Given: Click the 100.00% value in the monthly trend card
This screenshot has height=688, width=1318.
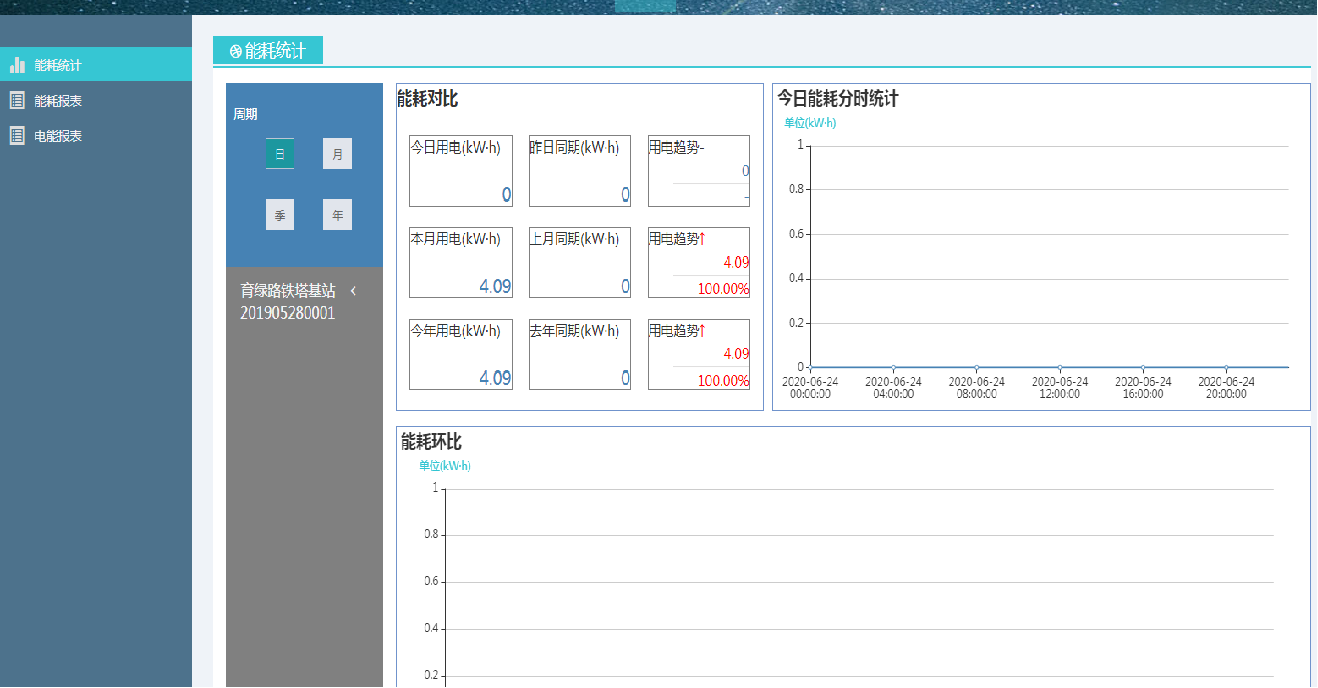Looking at the screenshot, I should click(723, 289).
